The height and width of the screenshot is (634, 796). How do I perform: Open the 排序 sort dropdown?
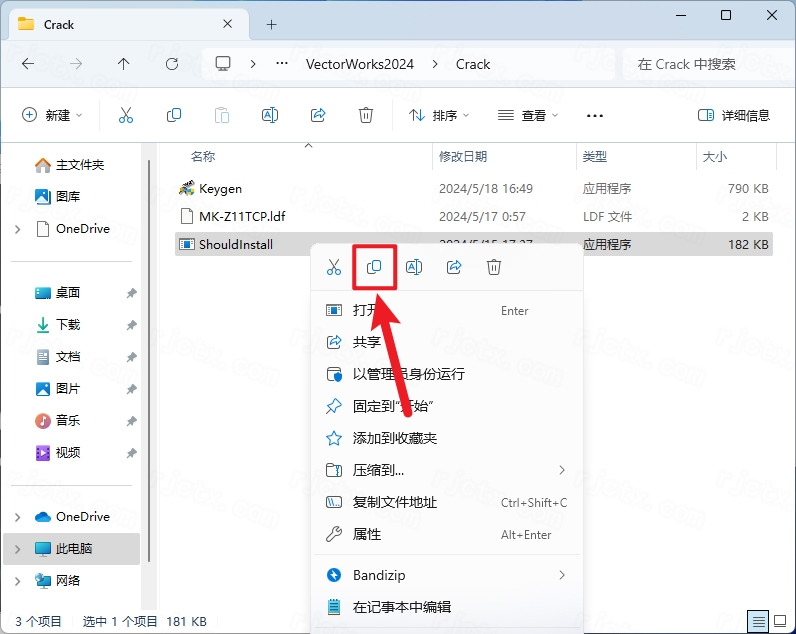point(439,115)
